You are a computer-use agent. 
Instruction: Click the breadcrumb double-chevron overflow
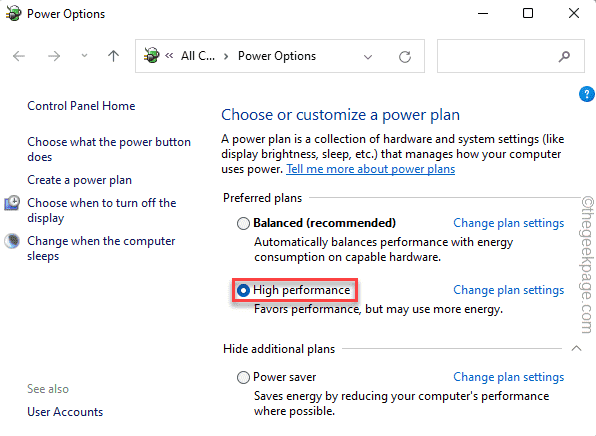pyautogui.click(x=169, y=56)
